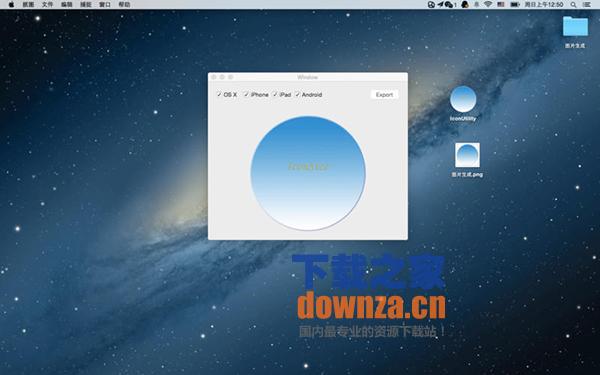Select the 图片生成.png file on desktop
Screen dimensions: 600x375
(467, 160)
